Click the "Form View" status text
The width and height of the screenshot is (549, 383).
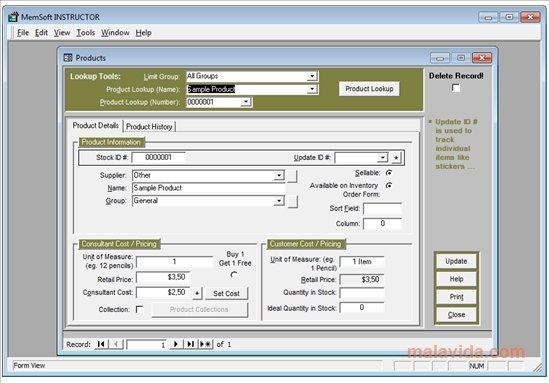[29, 366]
